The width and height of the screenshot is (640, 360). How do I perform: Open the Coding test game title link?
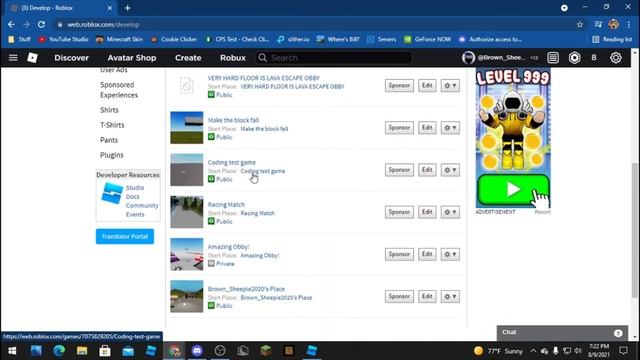click(x=231, y=162)
